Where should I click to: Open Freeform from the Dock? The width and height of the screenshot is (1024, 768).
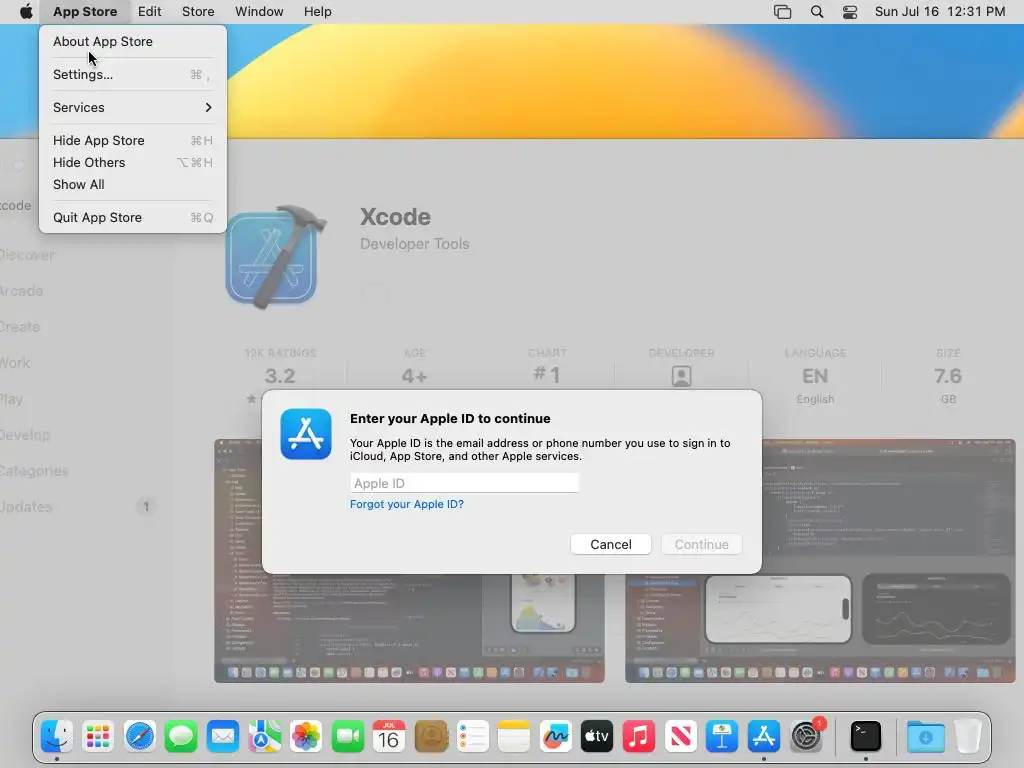pos(556,737)
